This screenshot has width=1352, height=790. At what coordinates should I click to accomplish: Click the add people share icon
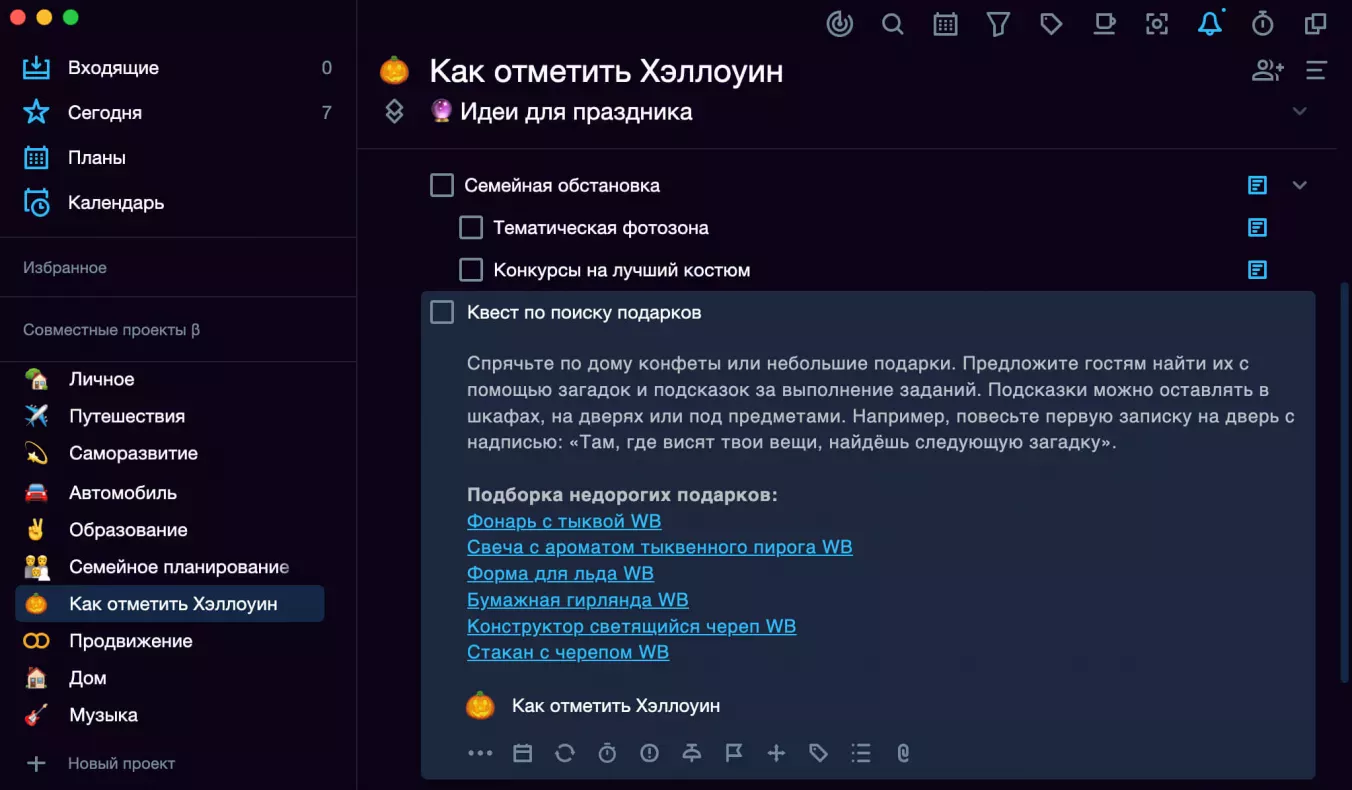1267,70
